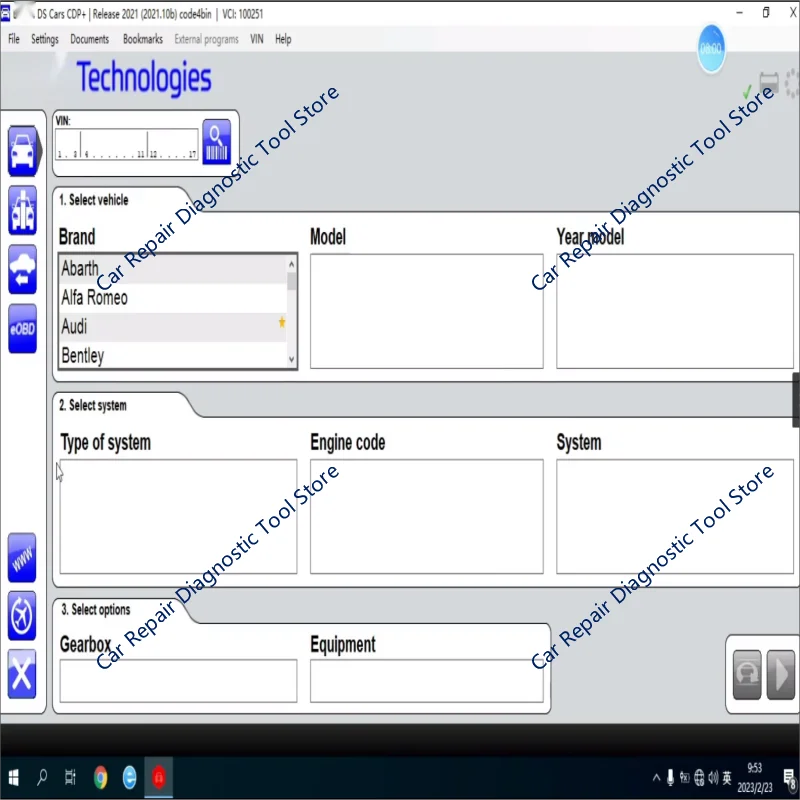
Task: Open the vehicle history sidebar icon
Action: [x=22, y=269]
